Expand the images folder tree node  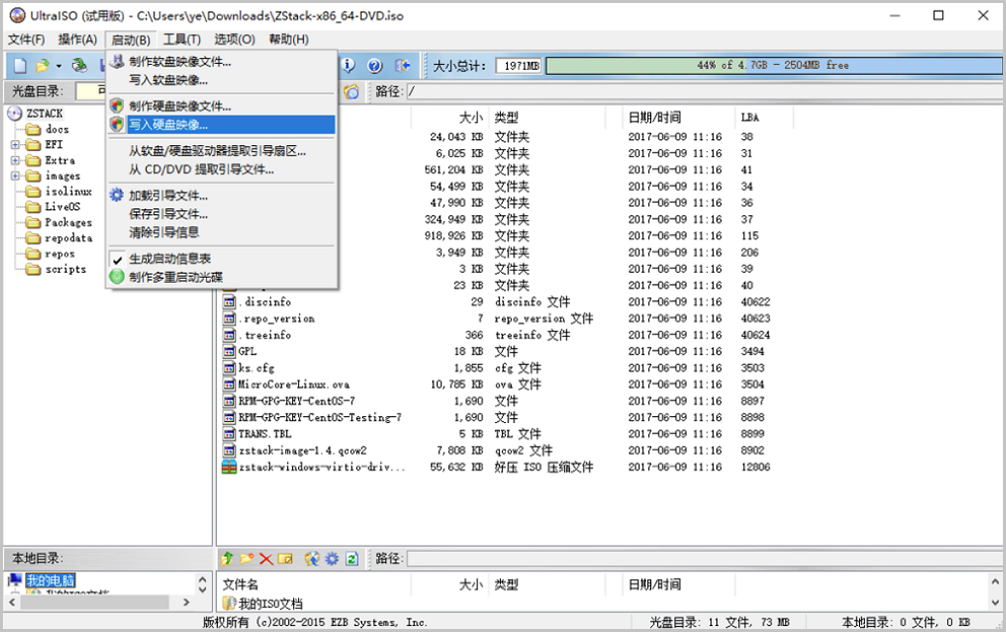coord(16,176)
